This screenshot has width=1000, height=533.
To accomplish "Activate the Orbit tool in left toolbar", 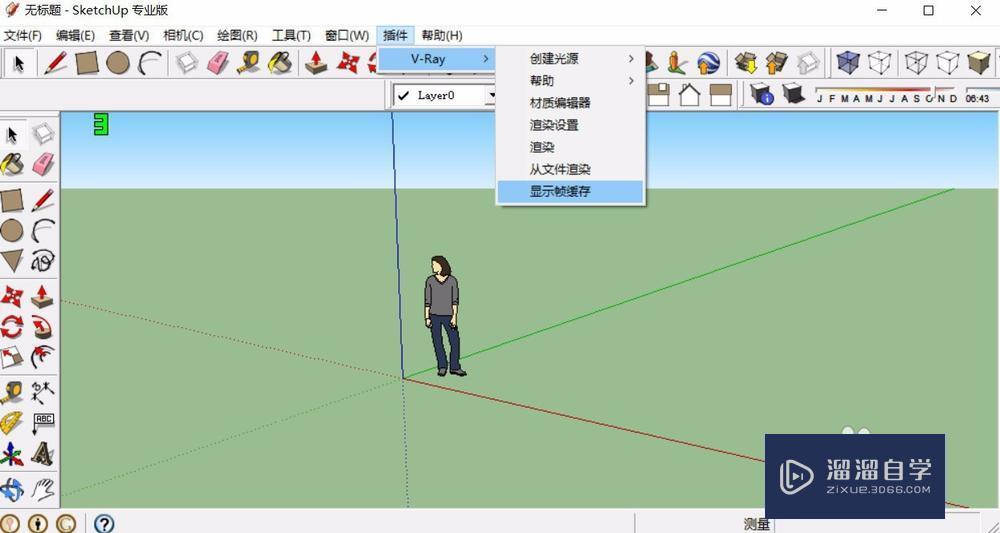I will [x=12, y=490].
